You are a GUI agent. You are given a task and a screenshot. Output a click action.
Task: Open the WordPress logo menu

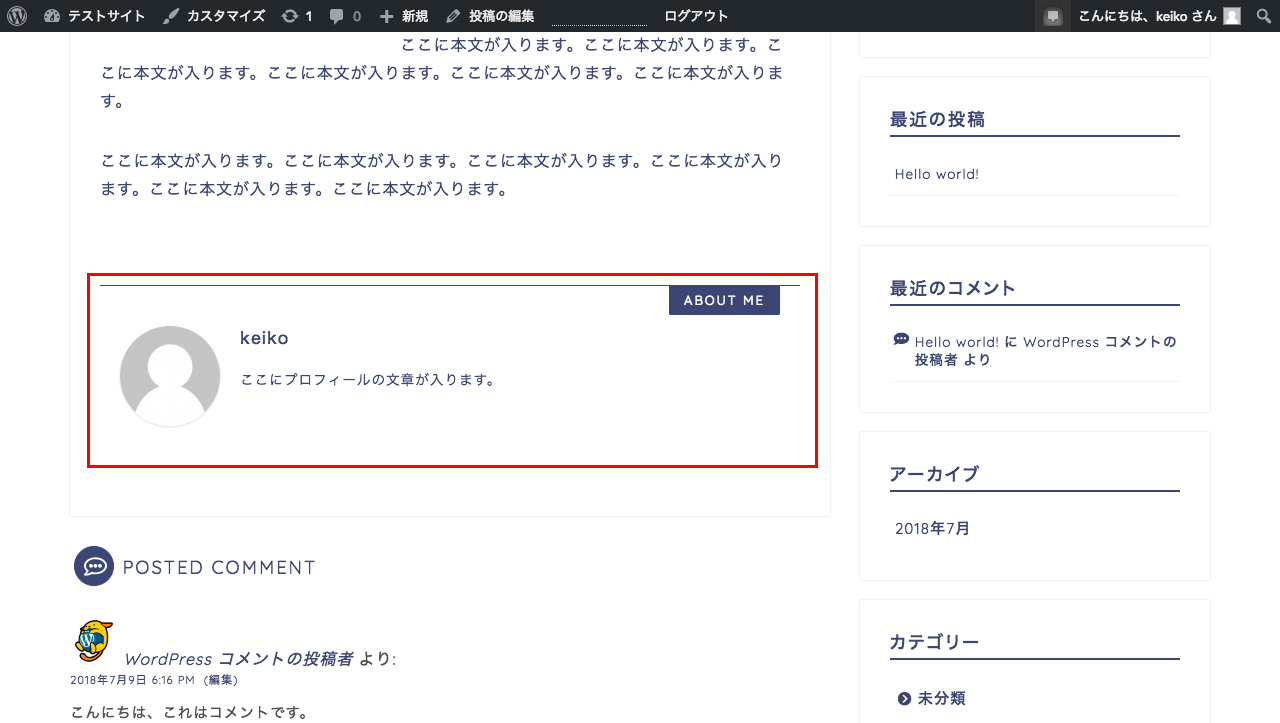click(17, 16)
